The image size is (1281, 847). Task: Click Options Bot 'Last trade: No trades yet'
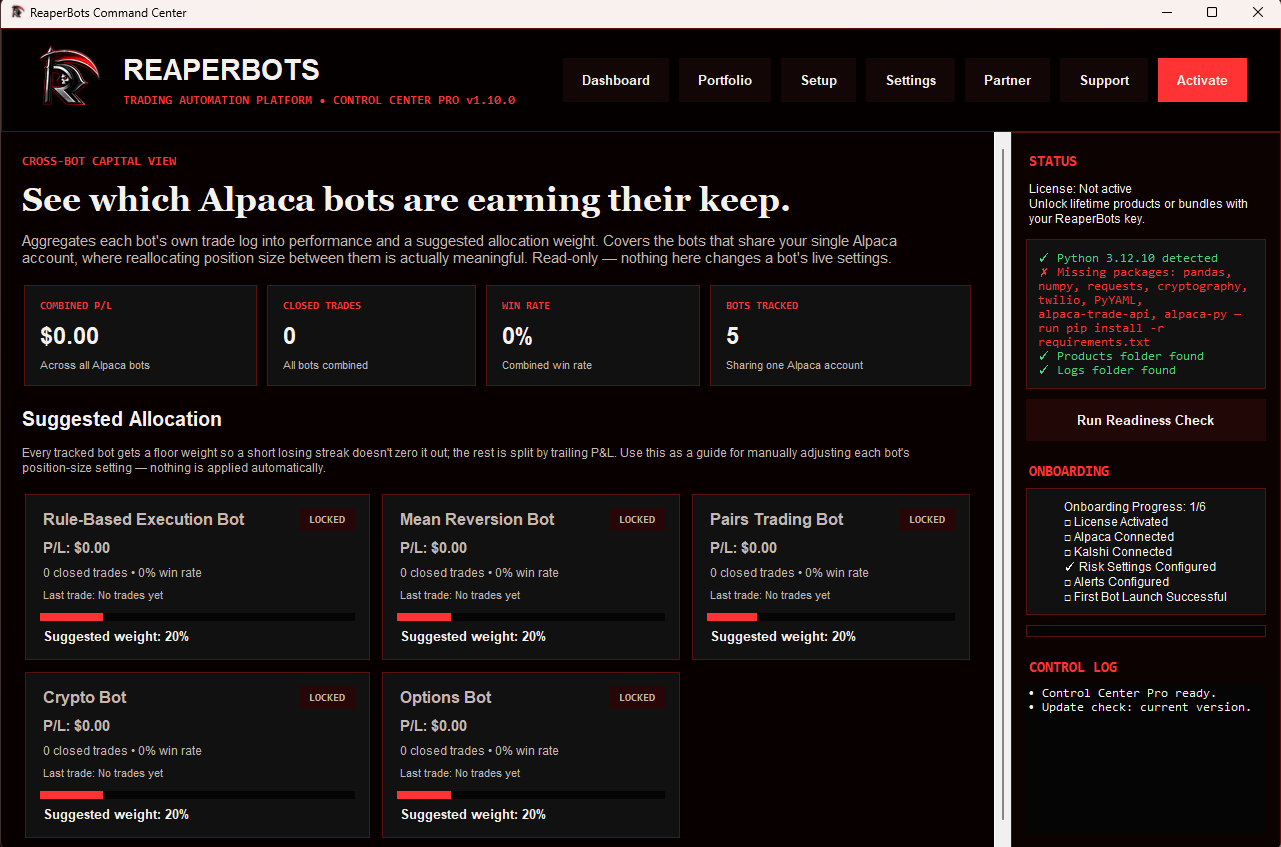[460, 773]
